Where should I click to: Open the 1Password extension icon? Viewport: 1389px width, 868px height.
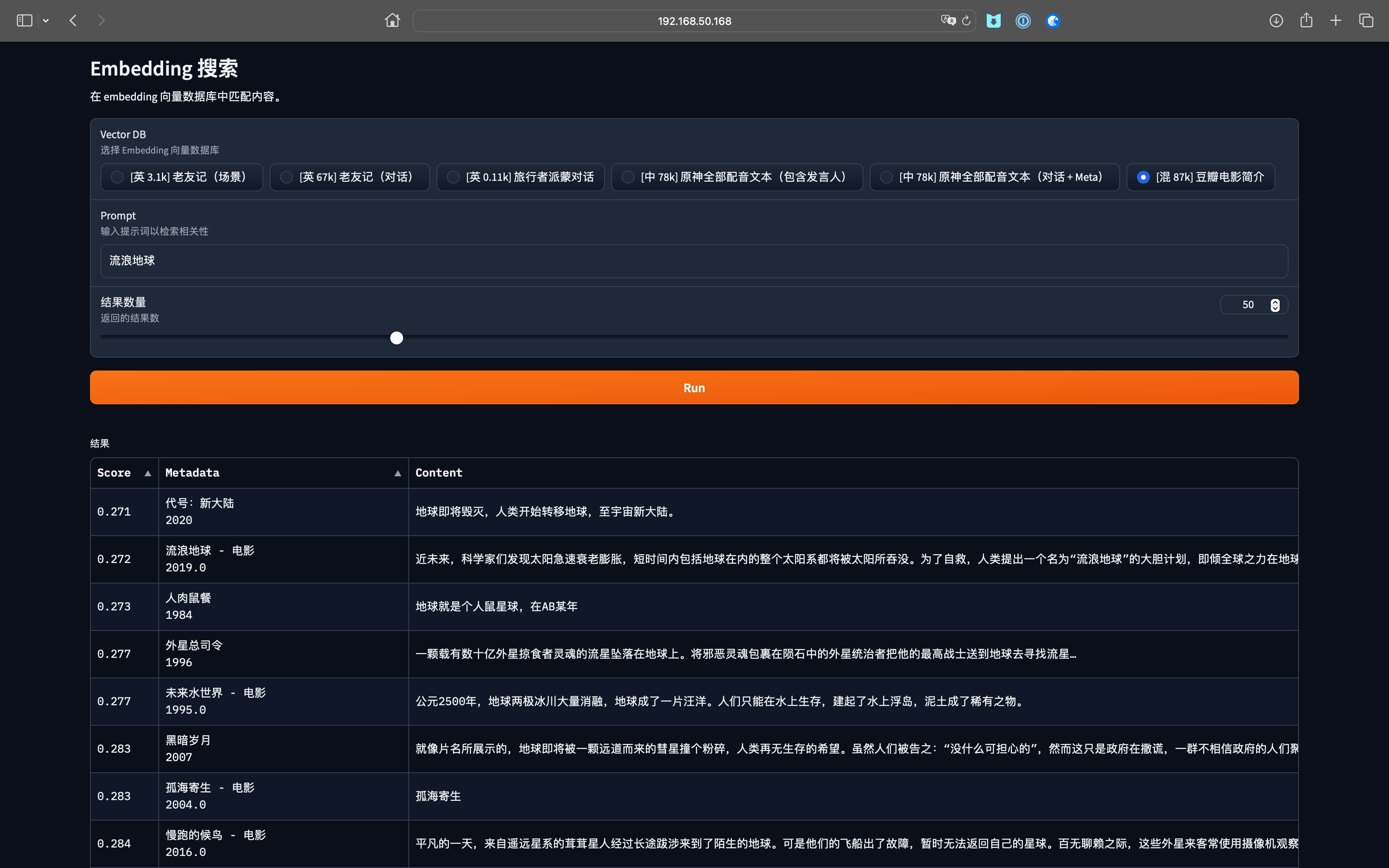pos(1023,20)
